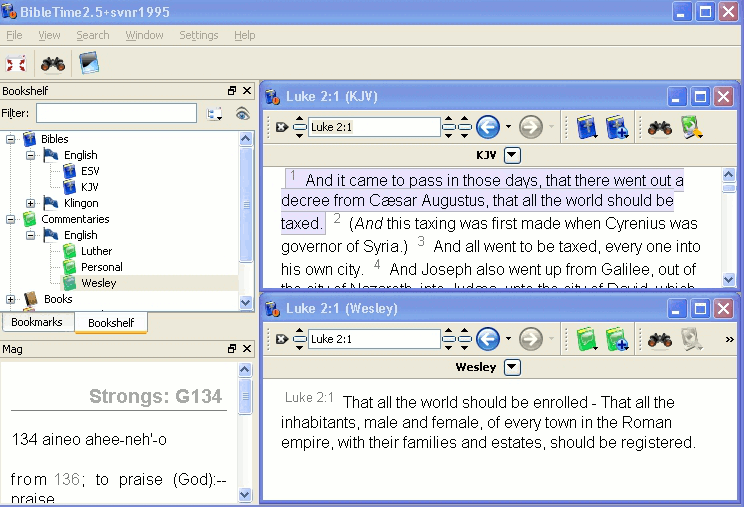
Task: Click the back arrow in KJV window
Action: [487, 127]
